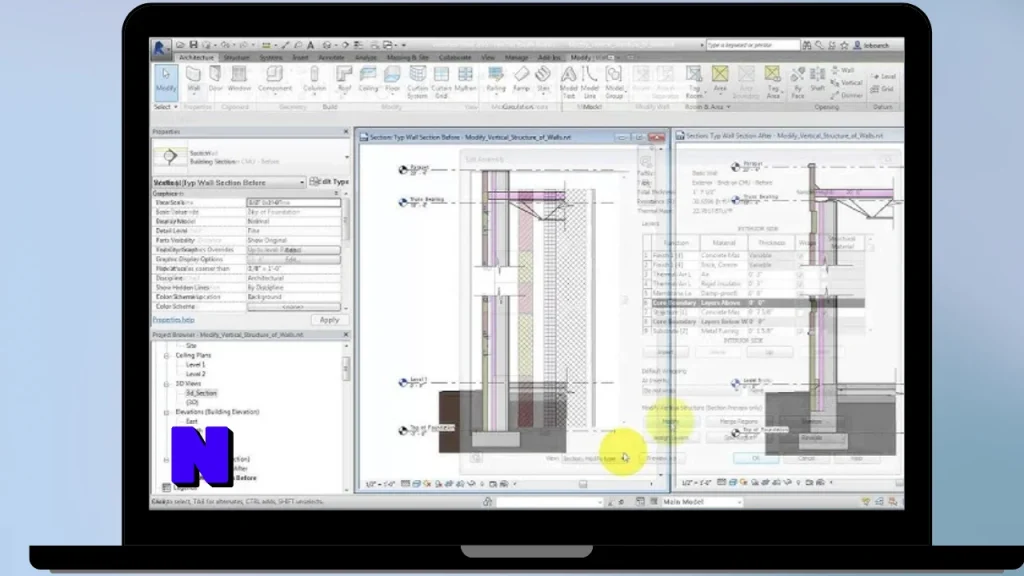Viewport: 1024px width, 576px height.
Task: Collapse the Elevations (Building Elevation) node
Action: [x=167, y=412]
